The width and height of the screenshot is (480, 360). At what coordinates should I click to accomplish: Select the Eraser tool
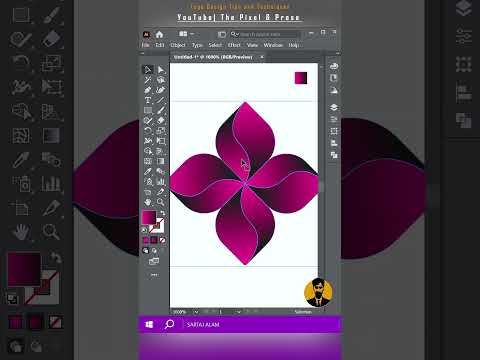[161, 120]
